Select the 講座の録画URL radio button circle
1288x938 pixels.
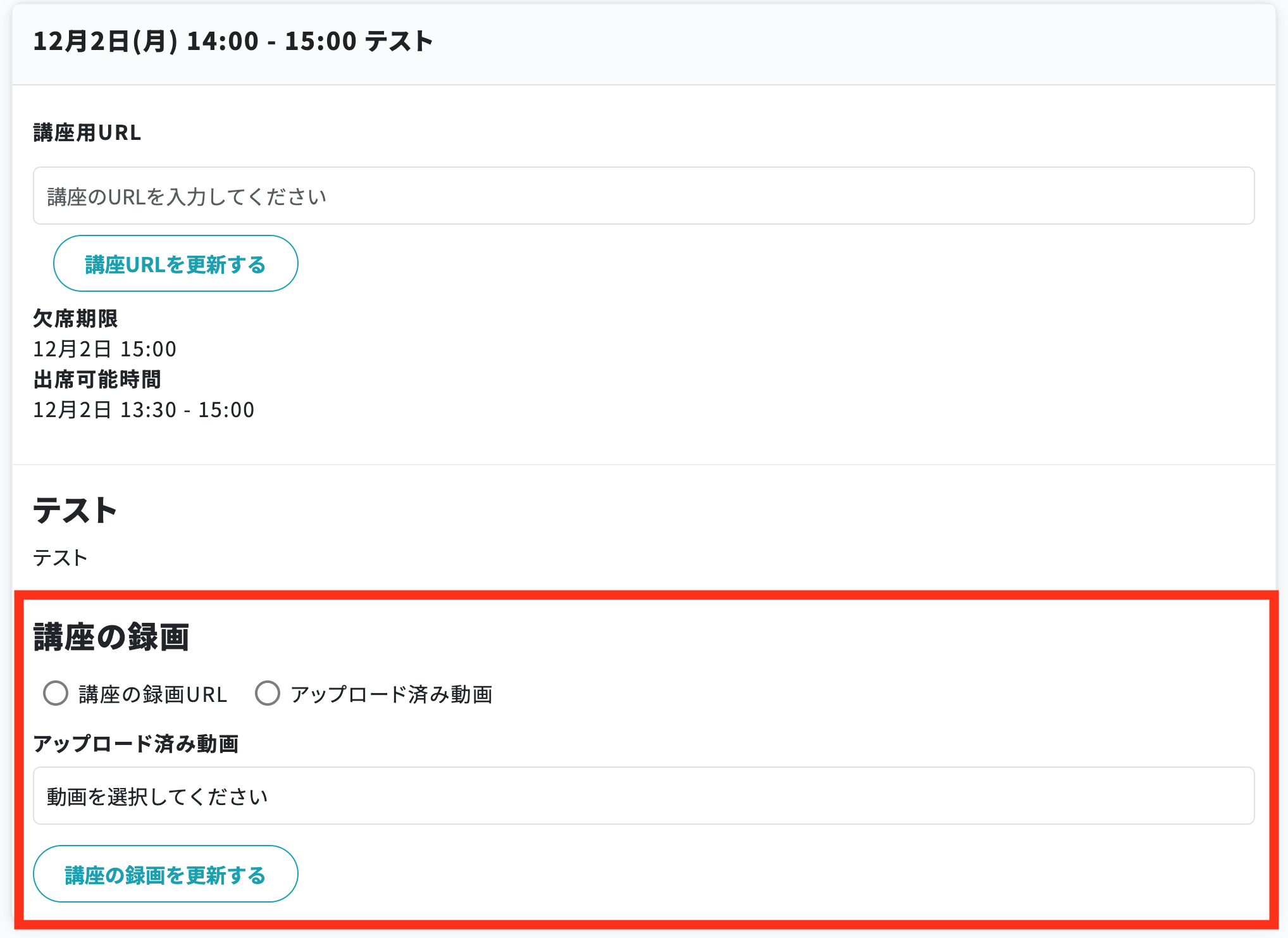tap(56, 694)
